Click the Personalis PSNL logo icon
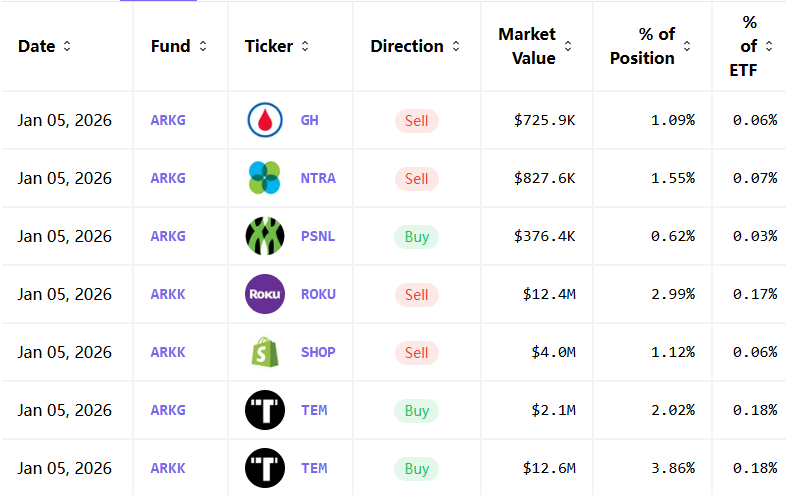798x495 pixels. [265, 237]
